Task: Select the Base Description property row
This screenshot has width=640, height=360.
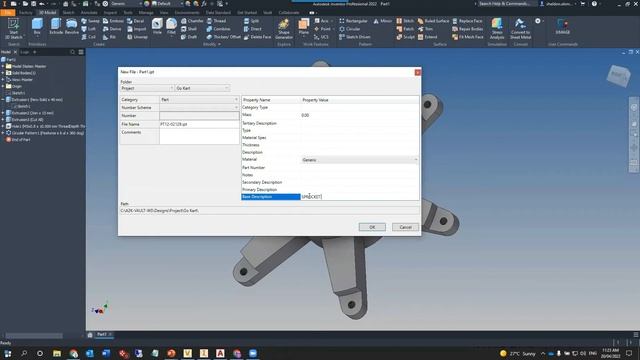Action: click(x=330, y=197)
